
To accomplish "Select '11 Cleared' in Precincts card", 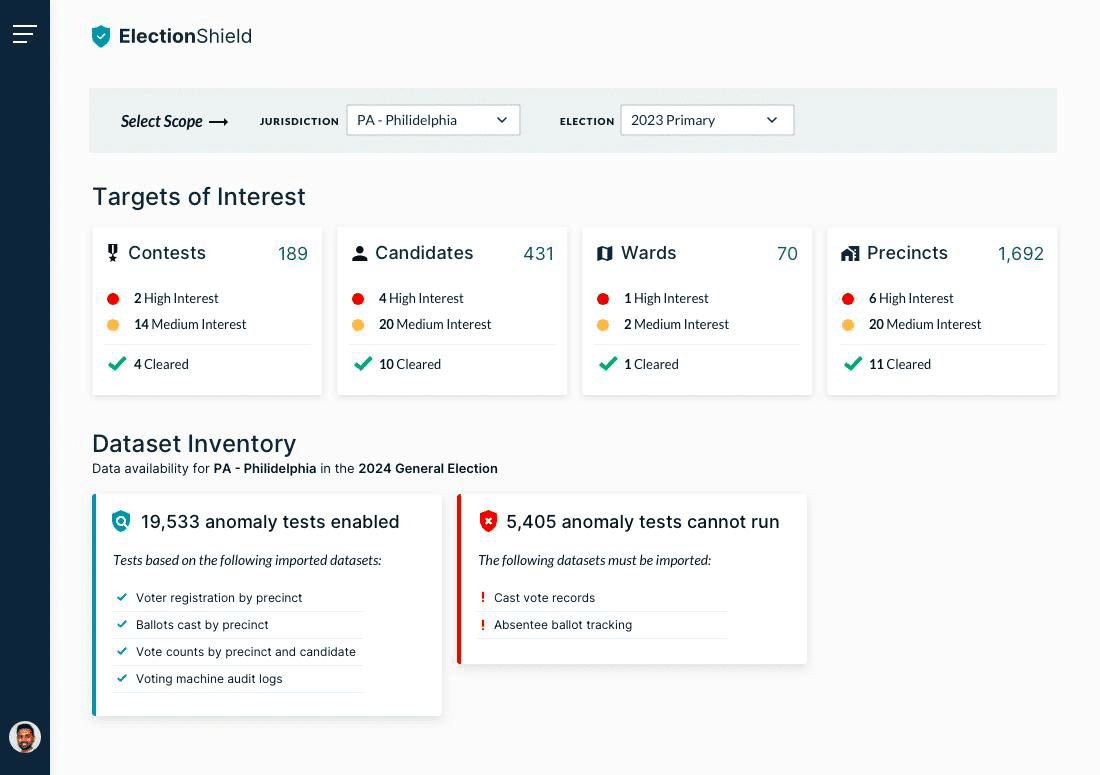I will 899,364.
